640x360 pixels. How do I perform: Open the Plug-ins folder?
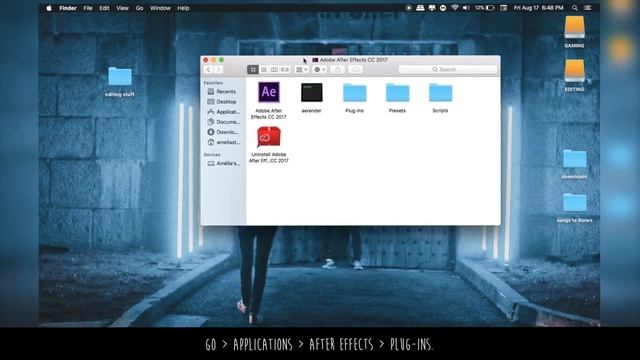pyautogui.click(x=354, y=93)
